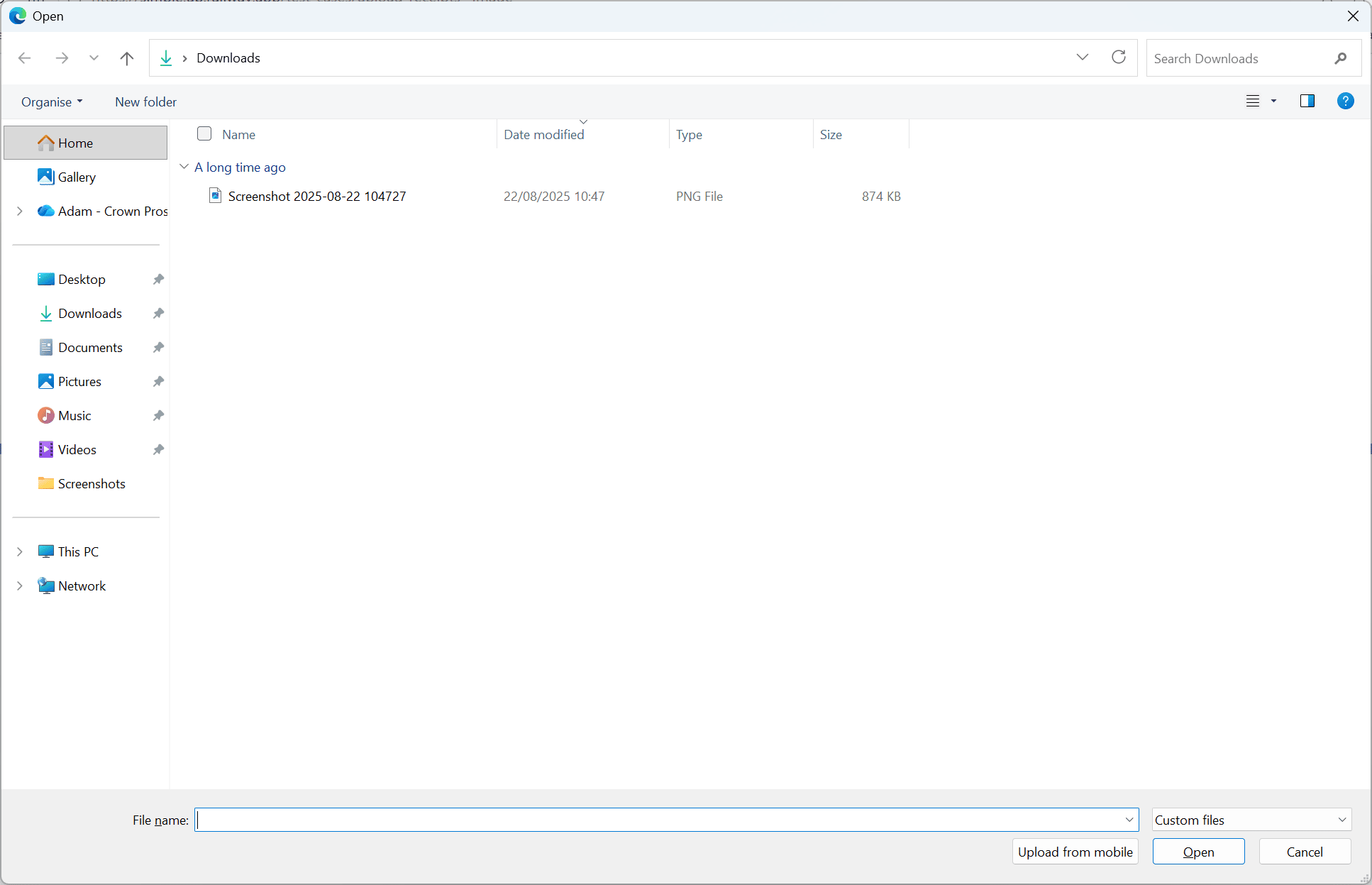The image size is (1372, 885).
Task: Refresh the Downloads folder view
Action: pyautogui.click(x=1119, y=57)
